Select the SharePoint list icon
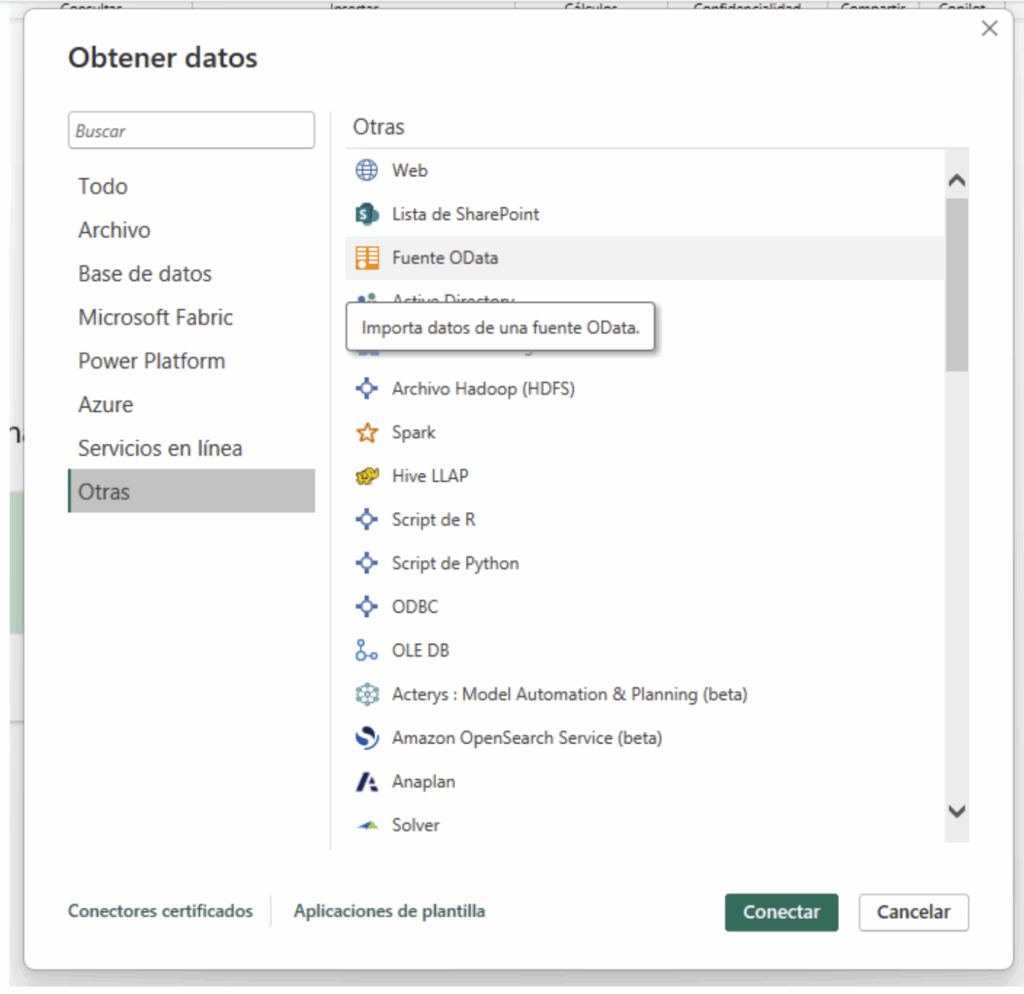1024x994 pixels. pos(367,214)
